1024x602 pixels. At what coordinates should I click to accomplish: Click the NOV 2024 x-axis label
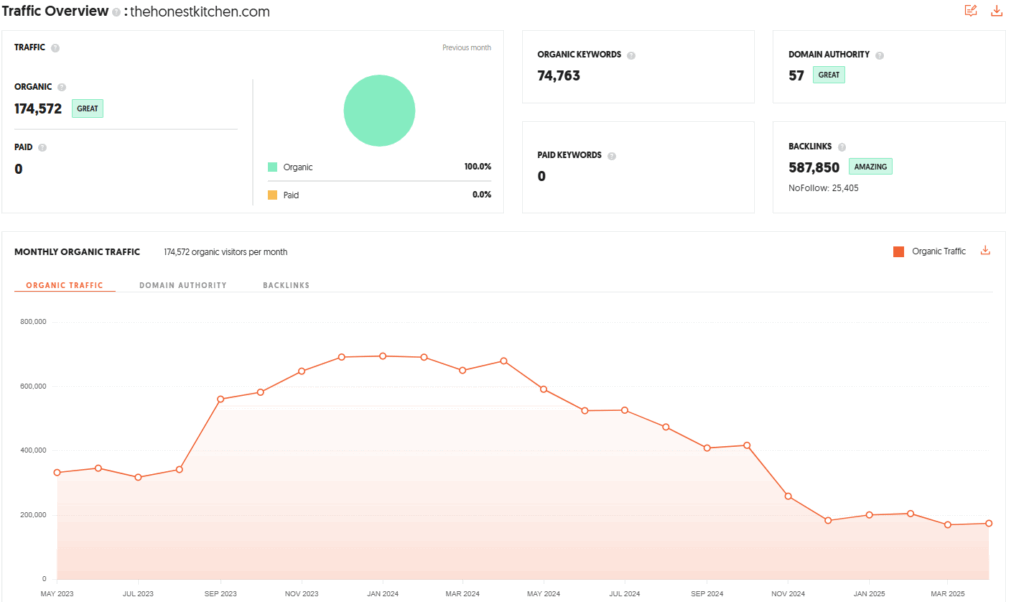788,594
